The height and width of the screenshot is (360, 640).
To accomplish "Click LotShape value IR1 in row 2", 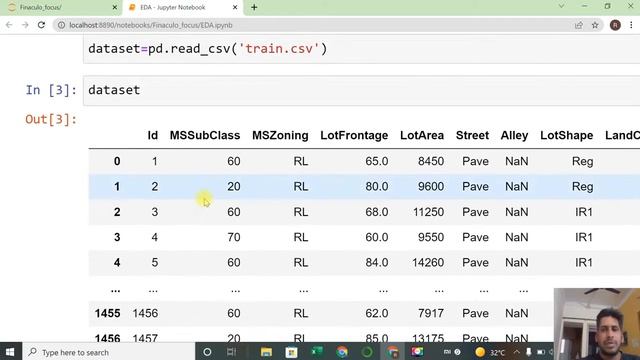I will 584,212.
